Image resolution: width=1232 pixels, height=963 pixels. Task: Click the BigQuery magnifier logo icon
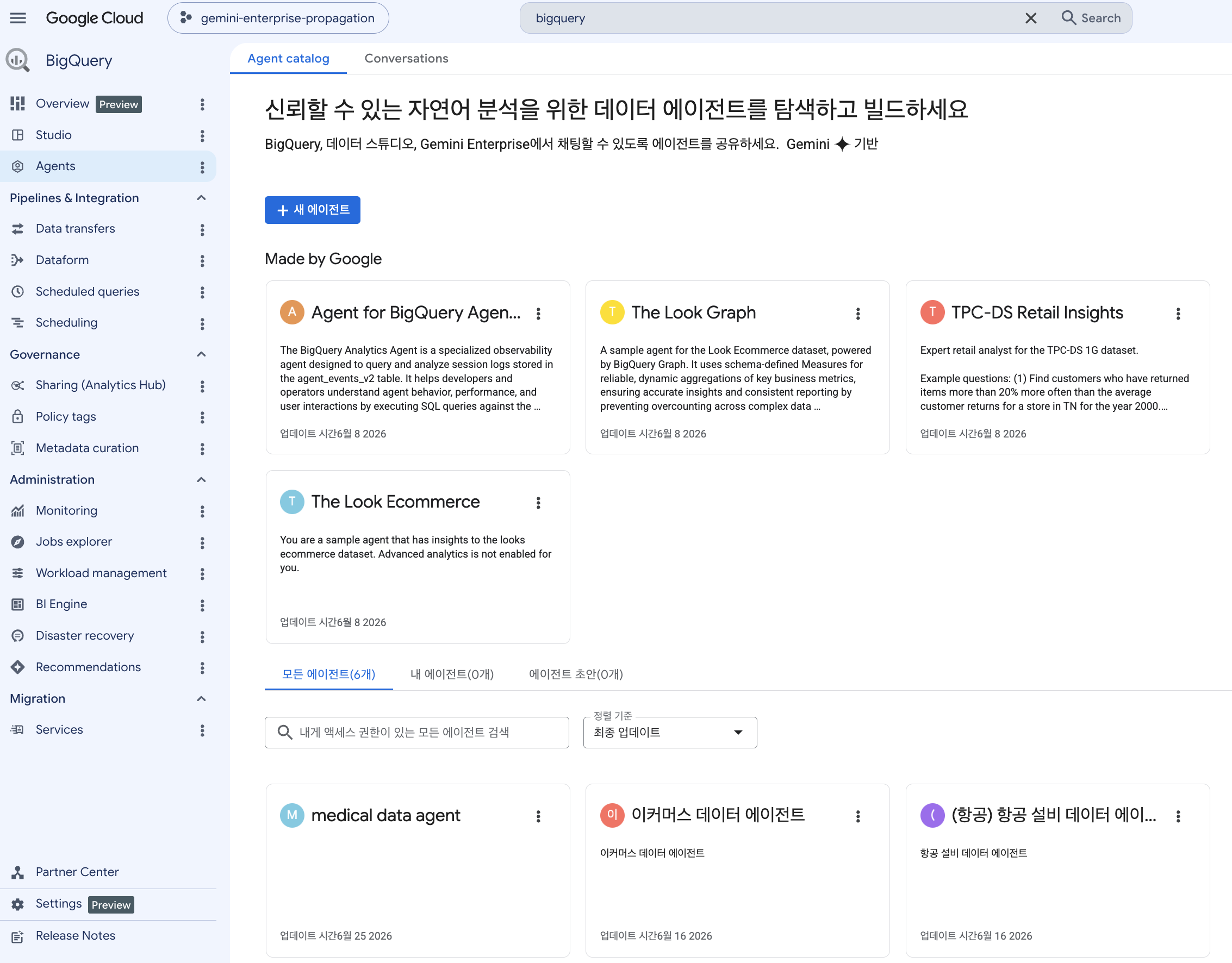17,60
